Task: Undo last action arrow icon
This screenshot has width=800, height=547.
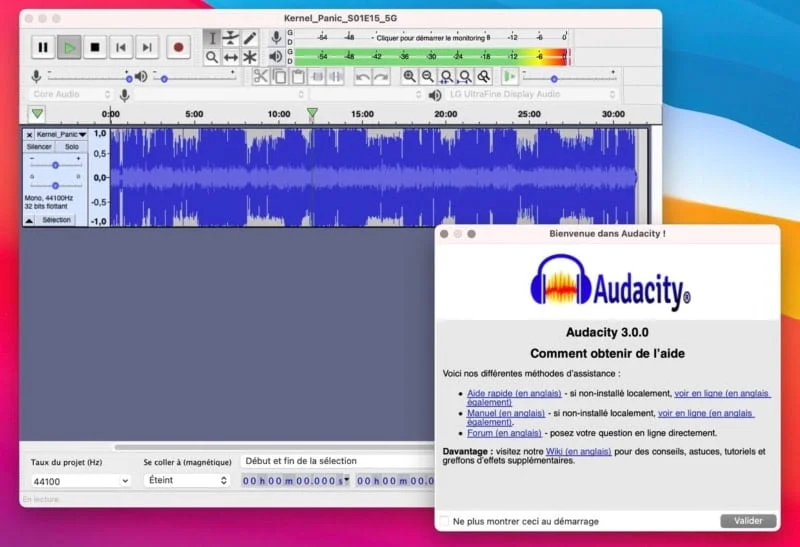Action: click(x=363, y=77)
